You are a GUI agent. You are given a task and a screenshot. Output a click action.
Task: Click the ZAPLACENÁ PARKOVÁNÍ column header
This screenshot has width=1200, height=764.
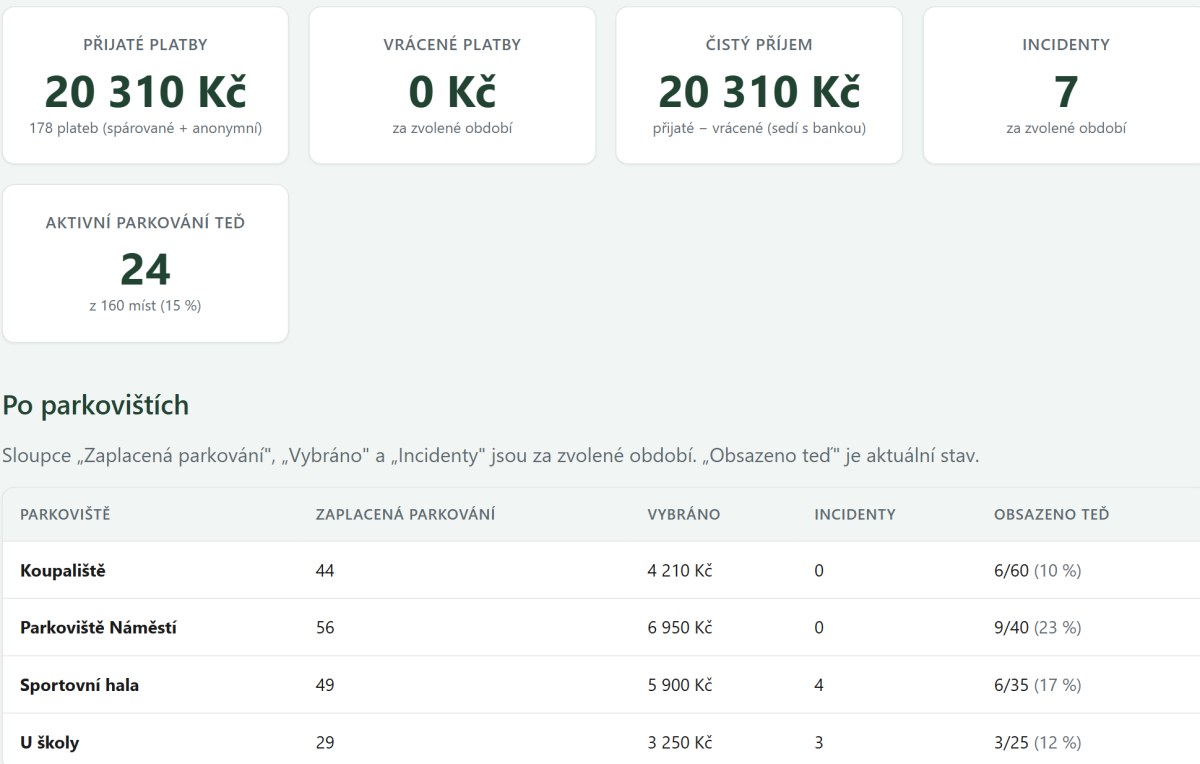click(x=405, y=515)
